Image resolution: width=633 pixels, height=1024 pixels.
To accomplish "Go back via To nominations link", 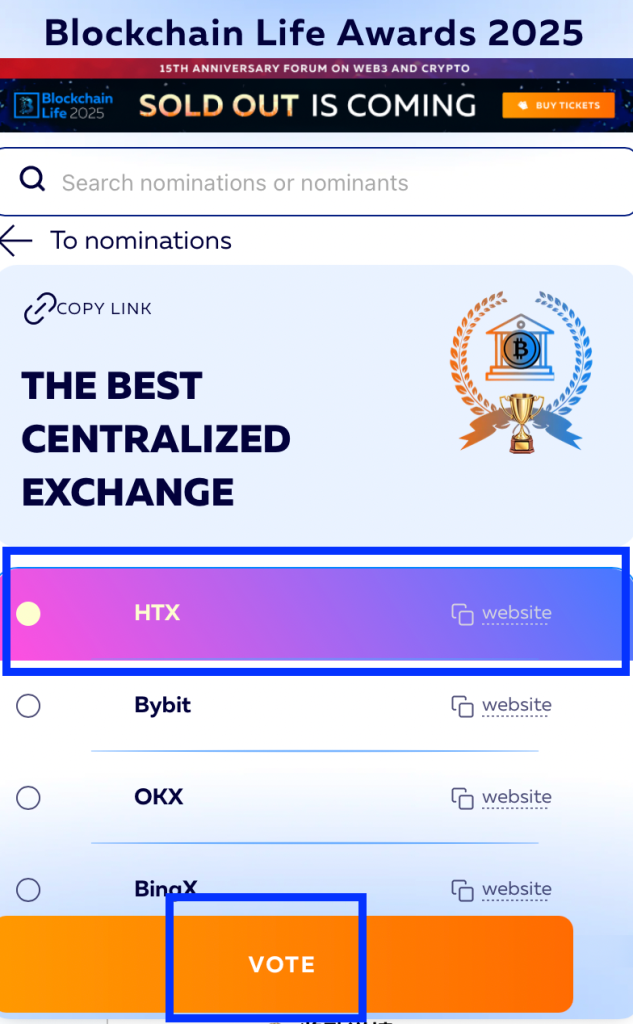I will [x=141, y=241].
